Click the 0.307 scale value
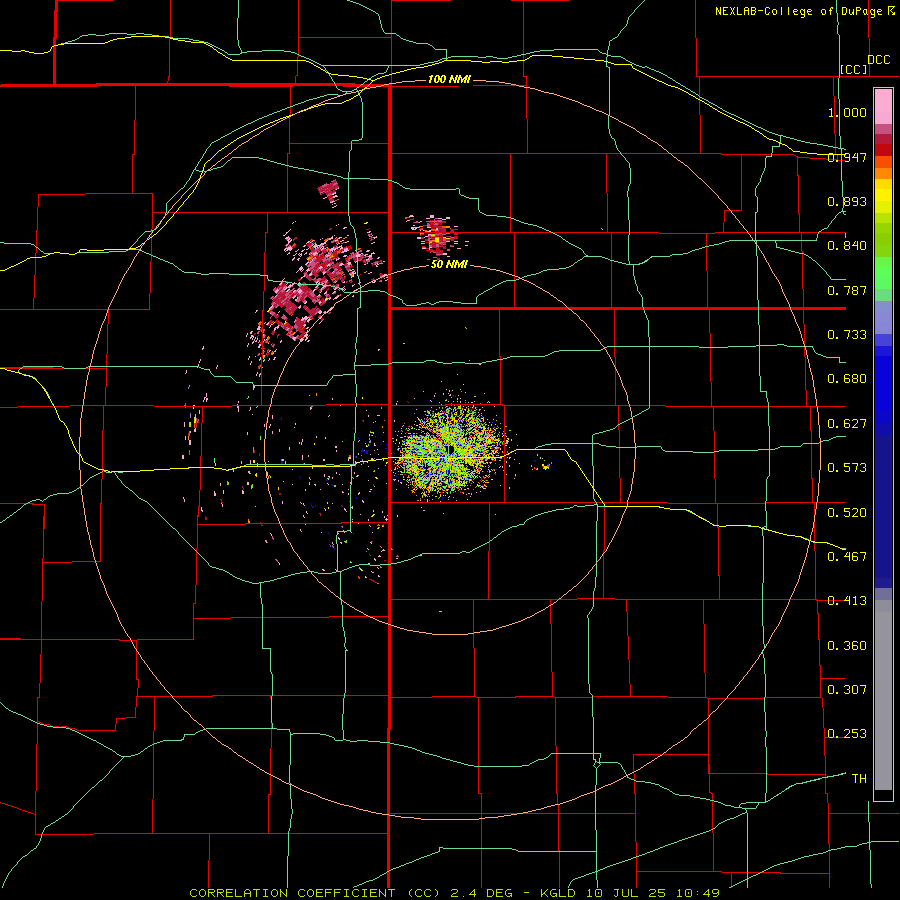Viewport: 900px width, 900px height. [847, 690]
